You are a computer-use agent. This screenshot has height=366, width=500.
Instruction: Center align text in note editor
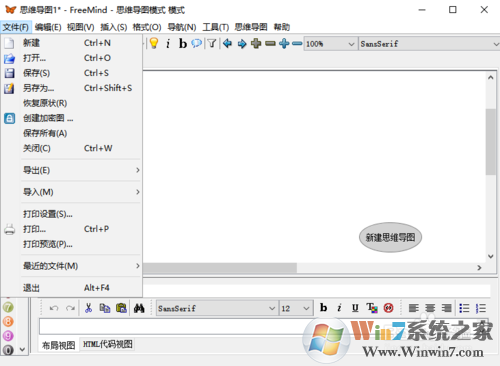coord(430,308)
